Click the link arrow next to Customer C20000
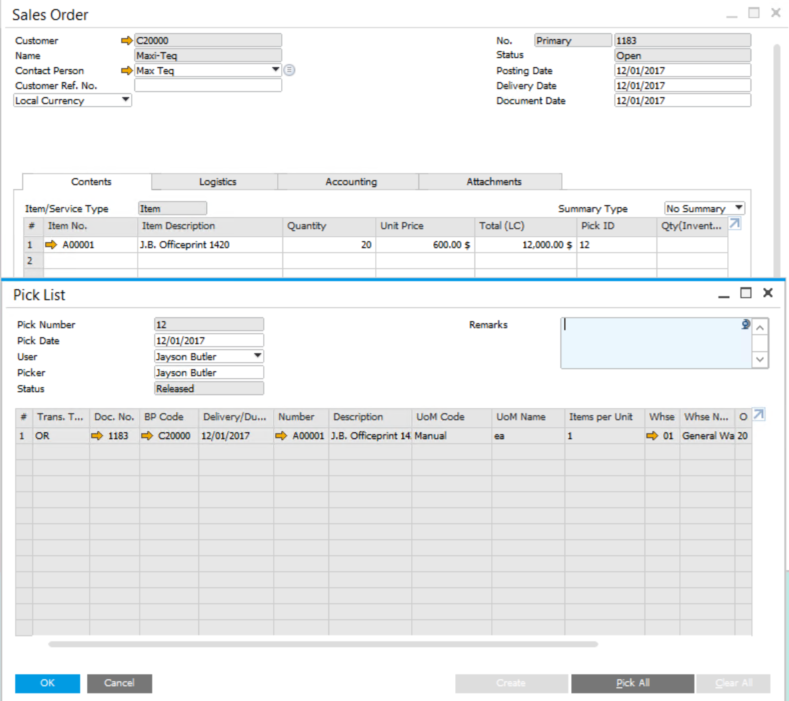The height and width of the screenshot is (701, 789). [126, 41]
